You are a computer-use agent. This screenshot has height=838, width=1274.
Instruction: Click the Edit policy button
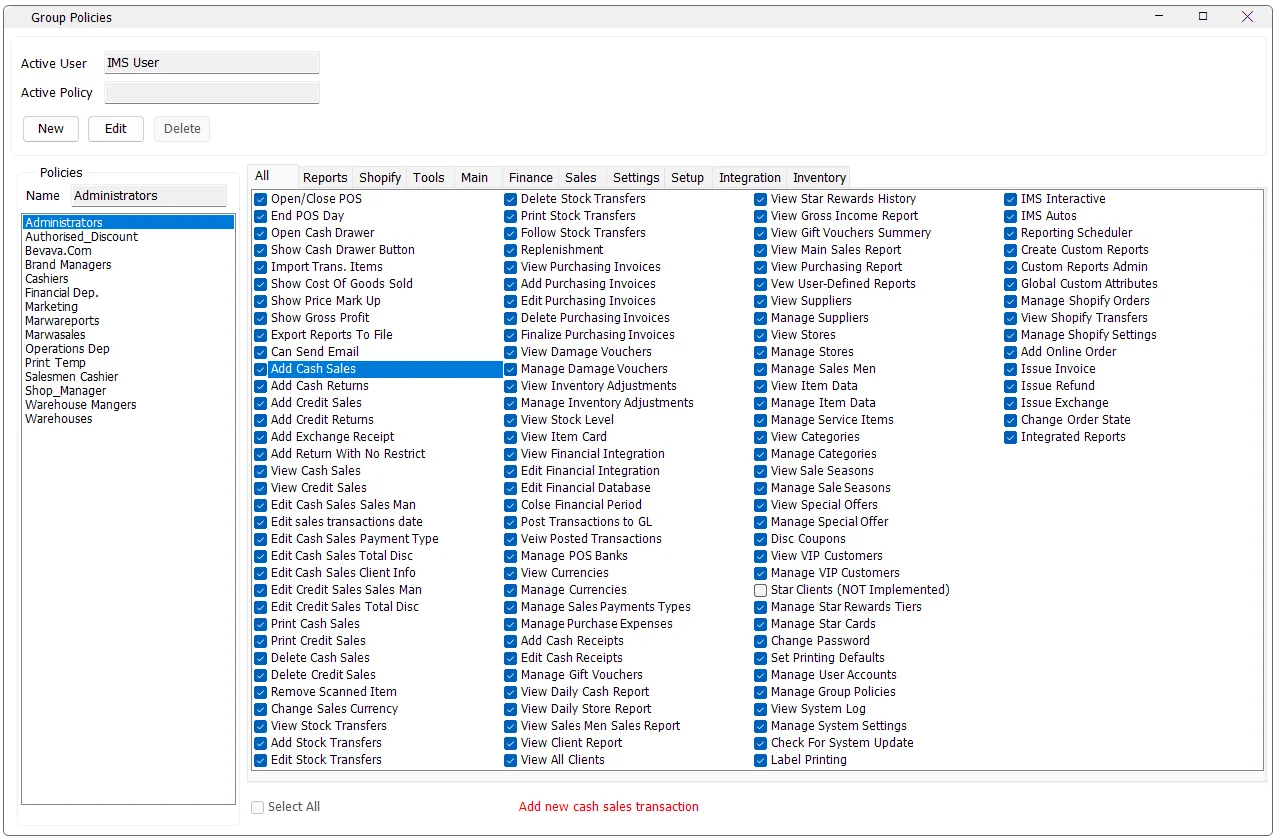(x=116, y=129)
